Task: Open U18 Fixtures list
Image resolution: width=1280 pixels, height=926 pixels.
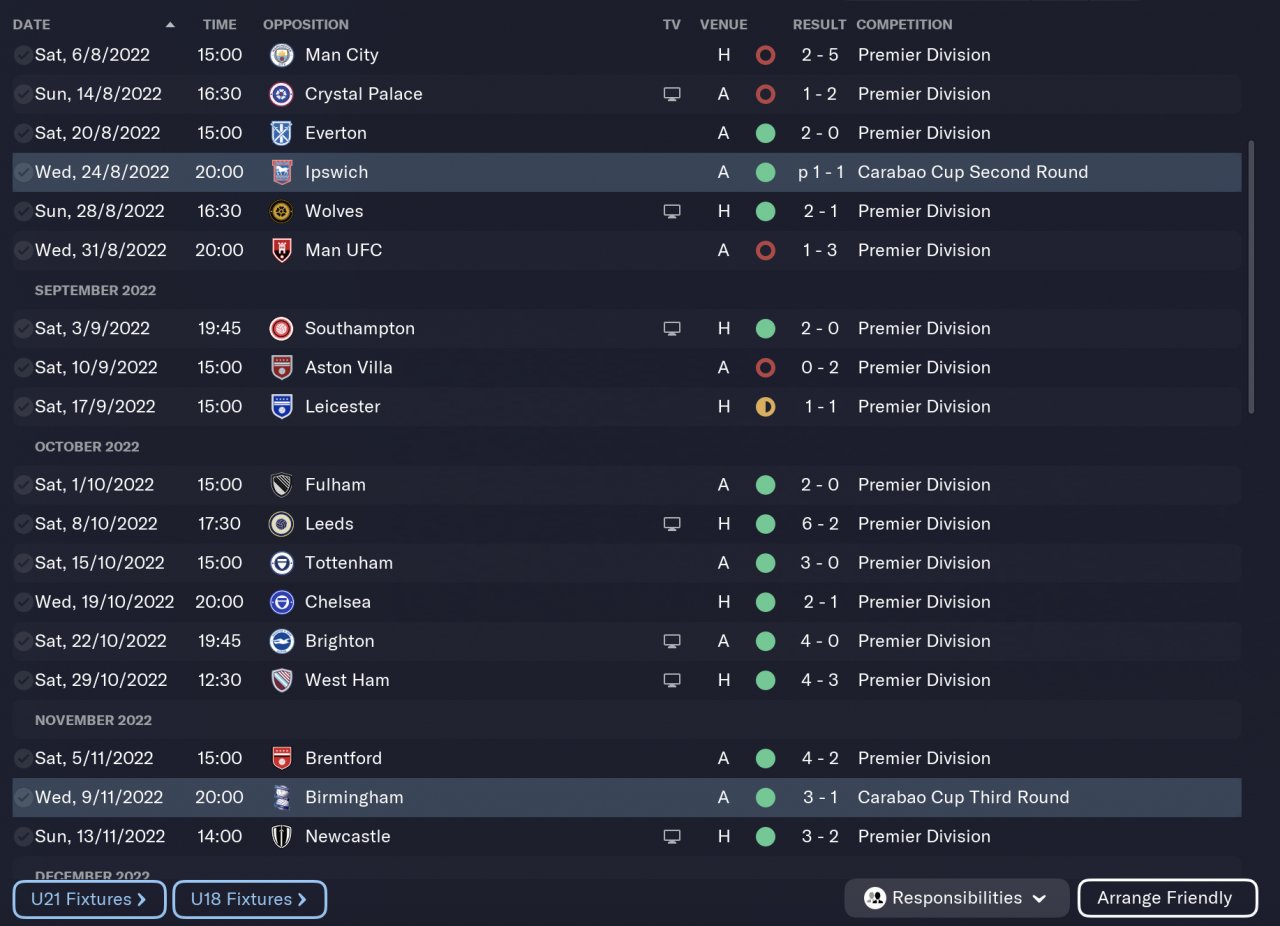Action: tap(250, 899)
